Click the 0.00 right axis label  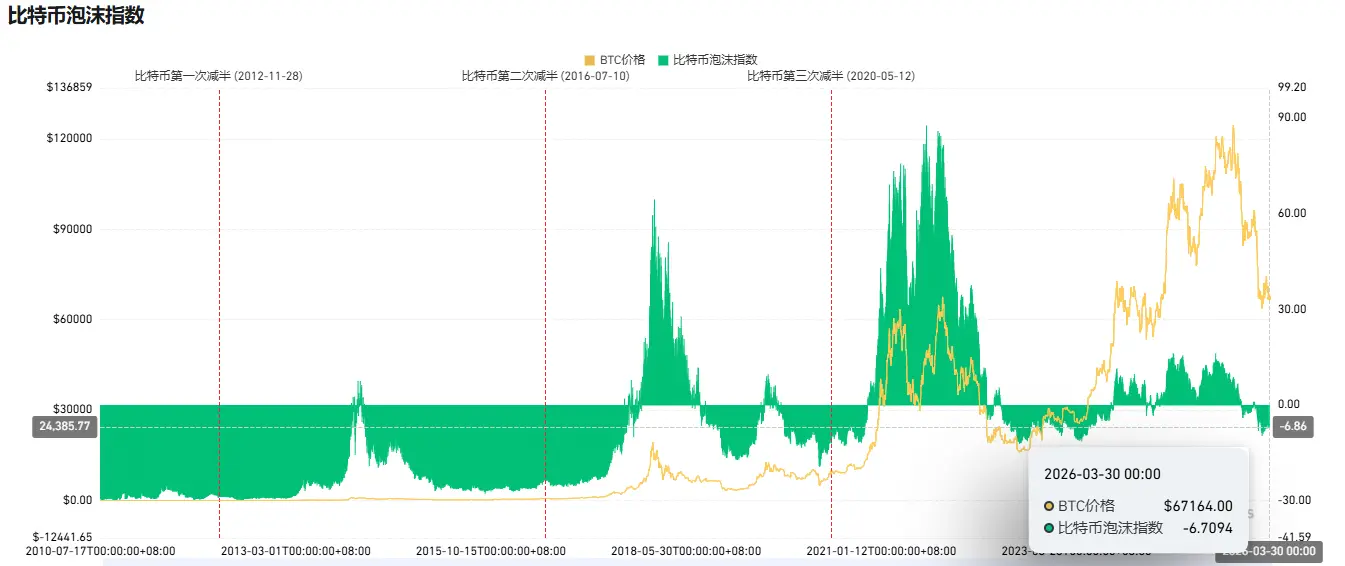[x=1289, y=404]
